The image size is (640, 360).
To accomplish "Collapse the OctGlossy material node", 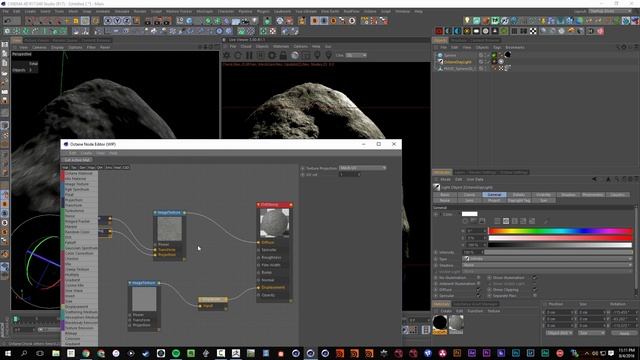I will (258, 204).
